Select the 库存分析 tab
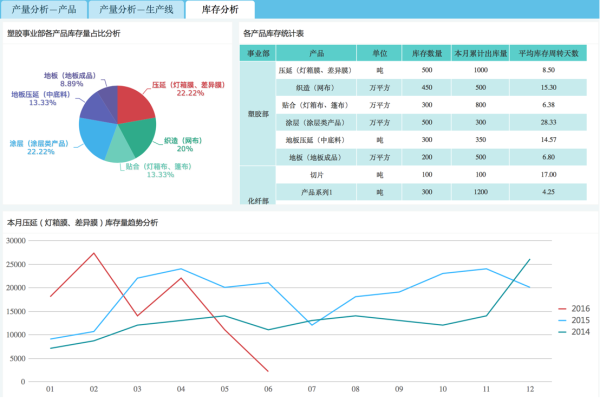The image size is (600, 402). (220, 10)
